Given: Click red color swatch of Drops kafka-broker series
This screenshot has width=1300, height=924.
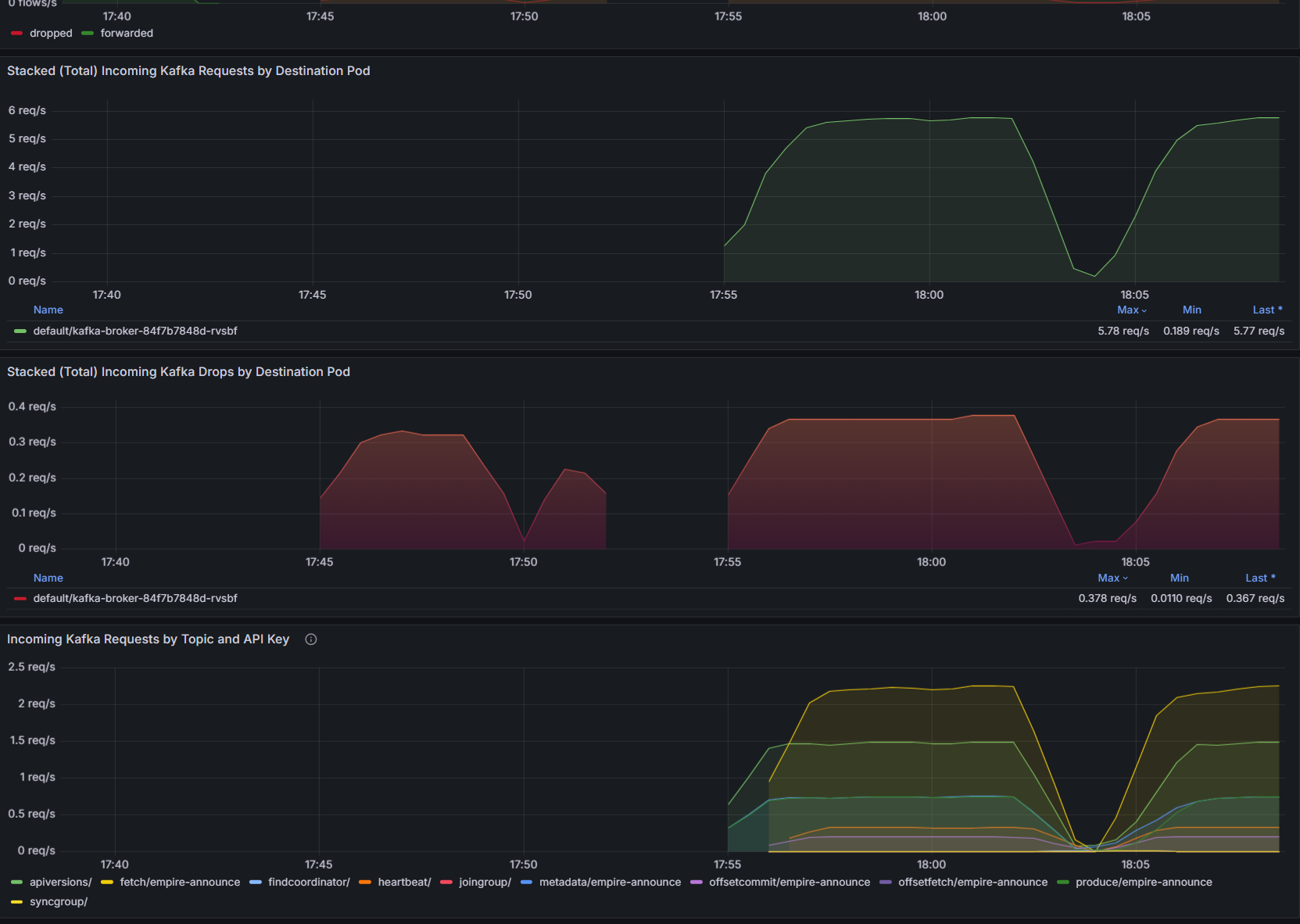Looking at the screenshot, I should [x=20, y=599].
